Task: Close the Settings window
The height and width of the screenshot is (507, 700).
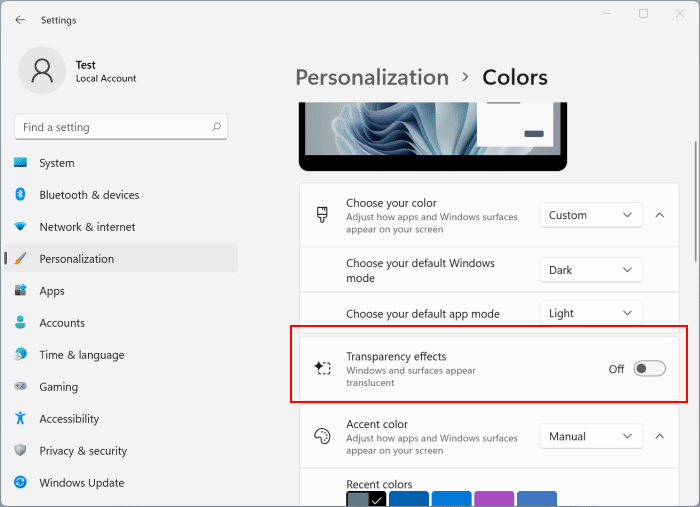Action: 680,13
